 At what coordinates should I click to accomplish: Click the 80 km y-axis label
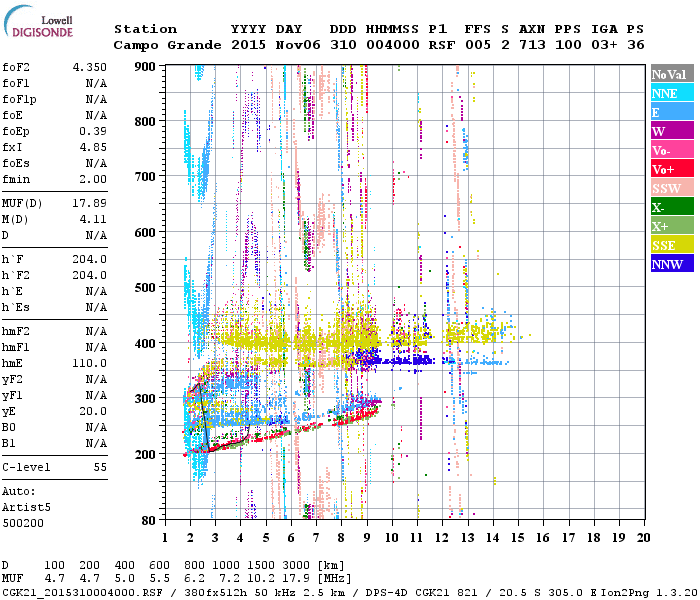coord(149,520)
